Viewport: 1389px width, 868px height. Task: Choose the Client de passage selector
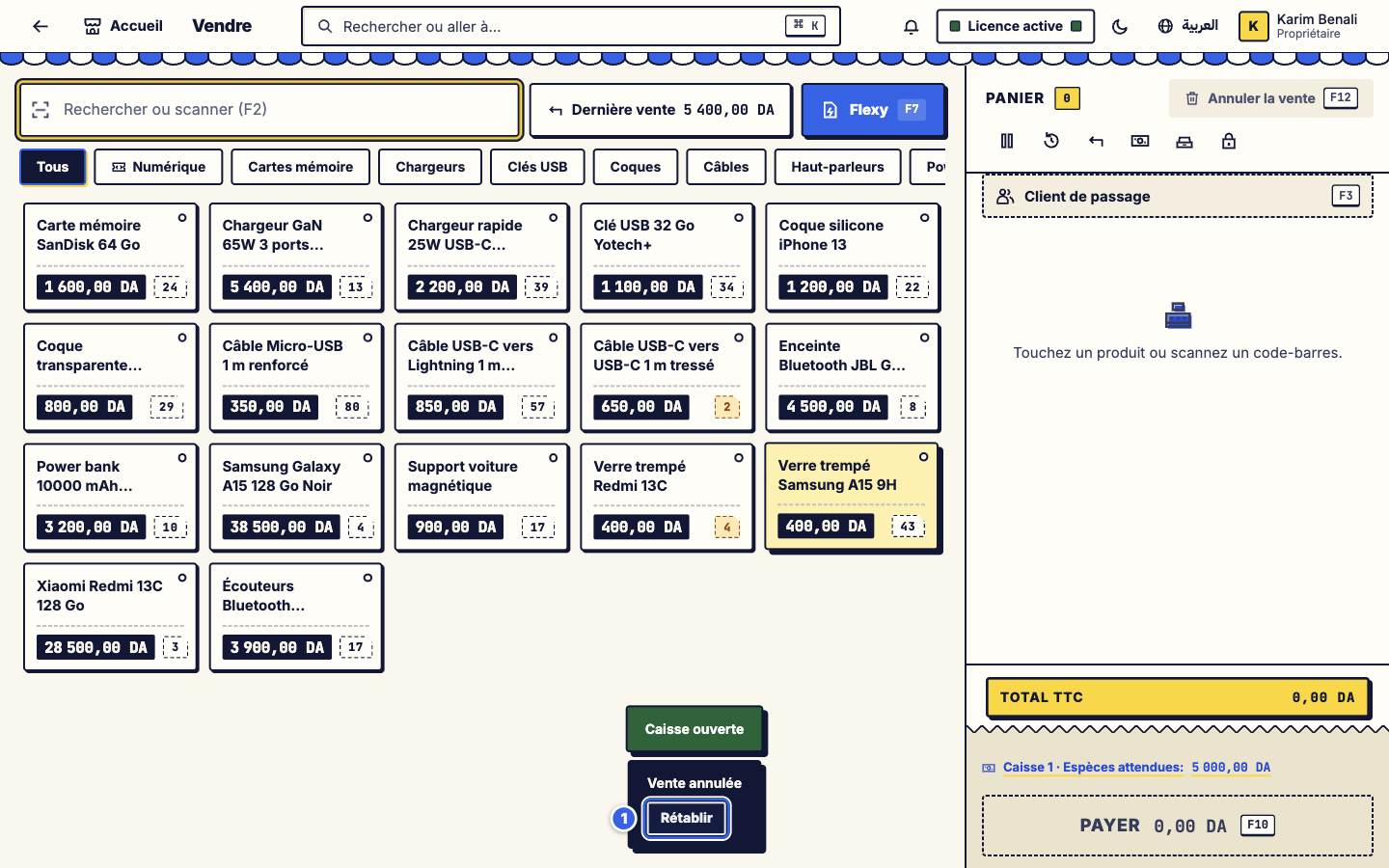(x=1177, y=196)
